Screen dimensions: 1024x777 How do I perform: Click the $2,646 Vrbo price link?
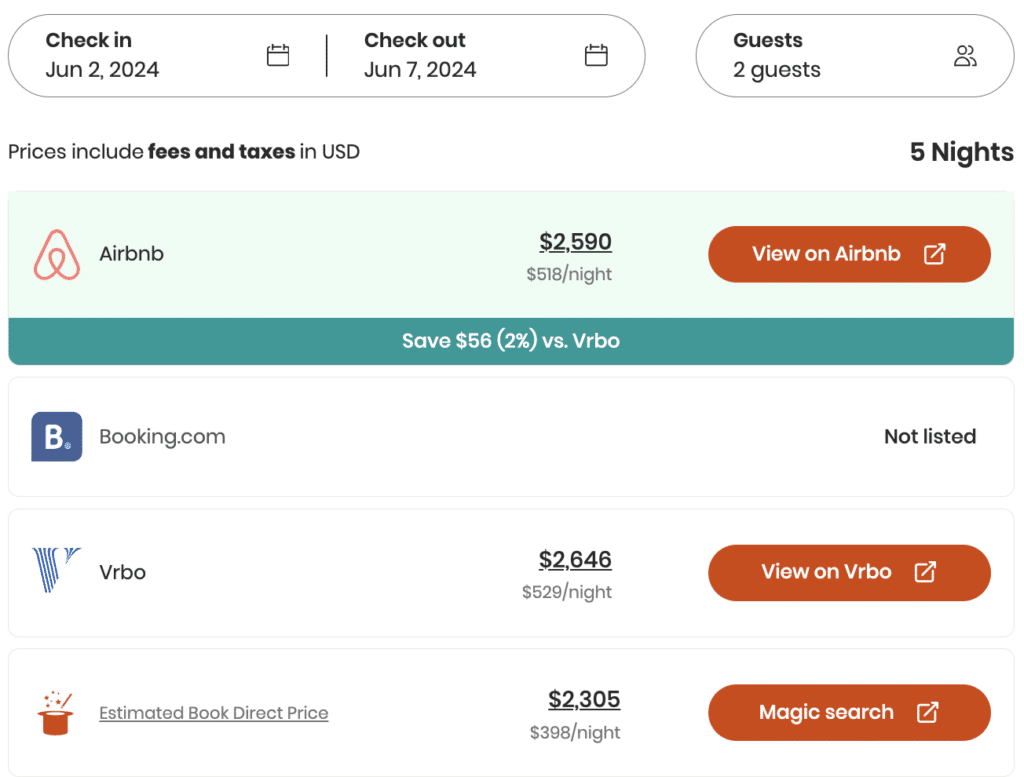(x=575, y=561)
